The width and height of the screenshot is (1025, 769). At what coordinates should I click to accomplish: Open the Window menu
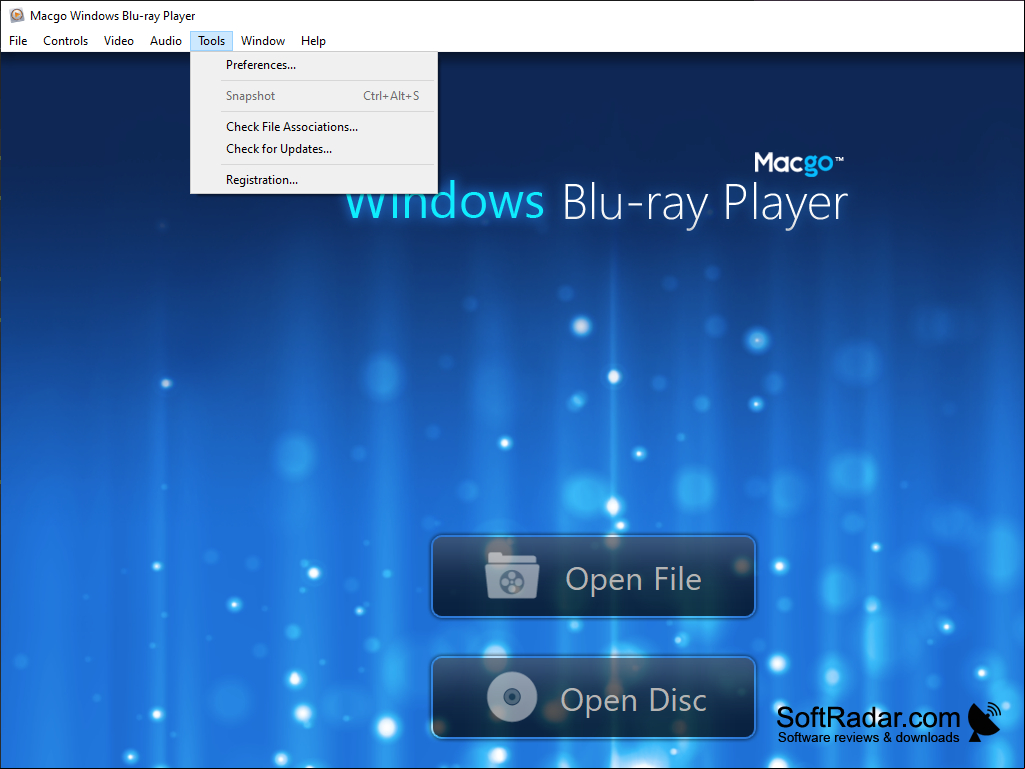coord(263,41)
